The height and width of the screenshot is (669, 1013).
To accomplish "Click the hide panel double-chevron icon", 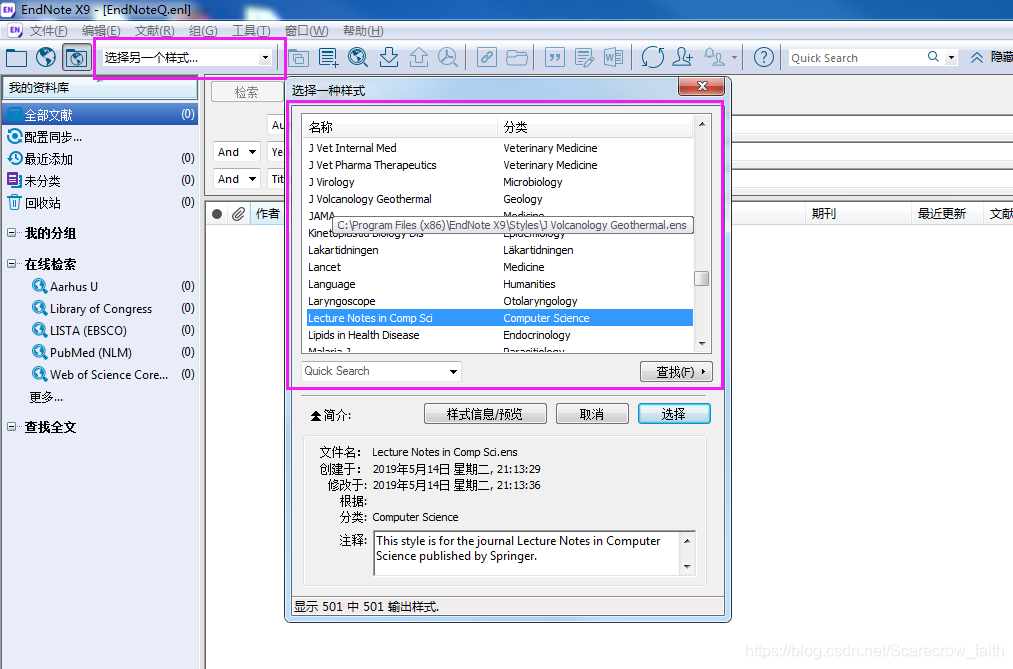I will tap(977, 57).
